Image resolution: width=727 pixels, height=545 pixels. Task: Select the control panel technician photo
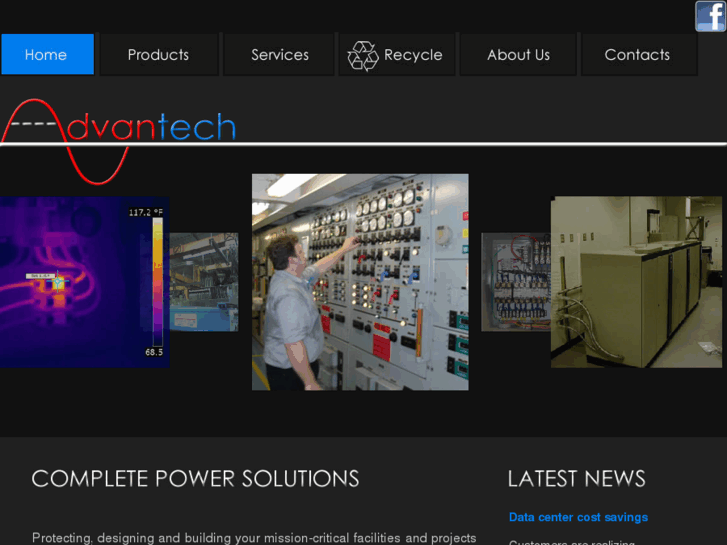click(x=360, y=282)
